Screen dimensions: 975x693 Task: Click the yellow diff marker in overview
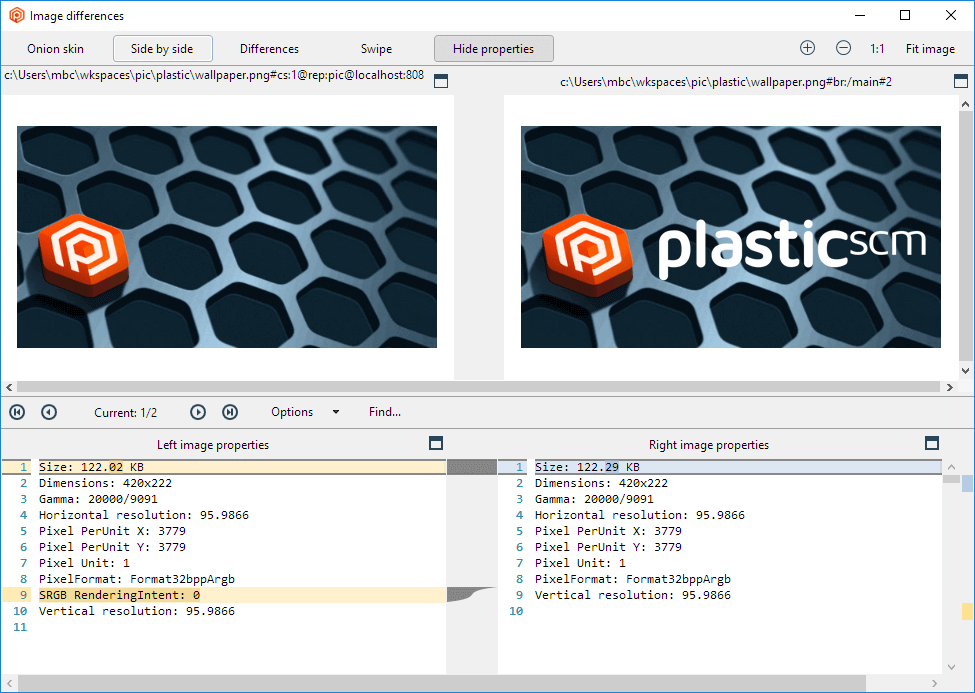click(x=967, y=611)
